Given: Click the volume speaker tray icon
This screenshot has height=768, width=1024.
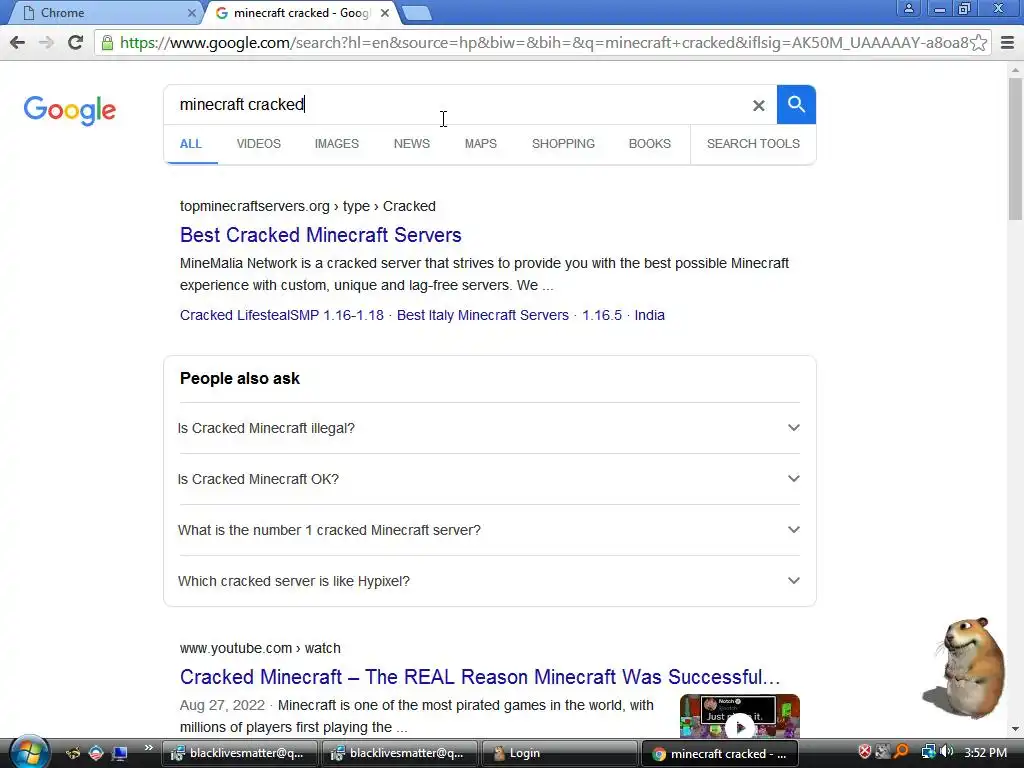Looking at the screenshot, I should pos(946,752).
